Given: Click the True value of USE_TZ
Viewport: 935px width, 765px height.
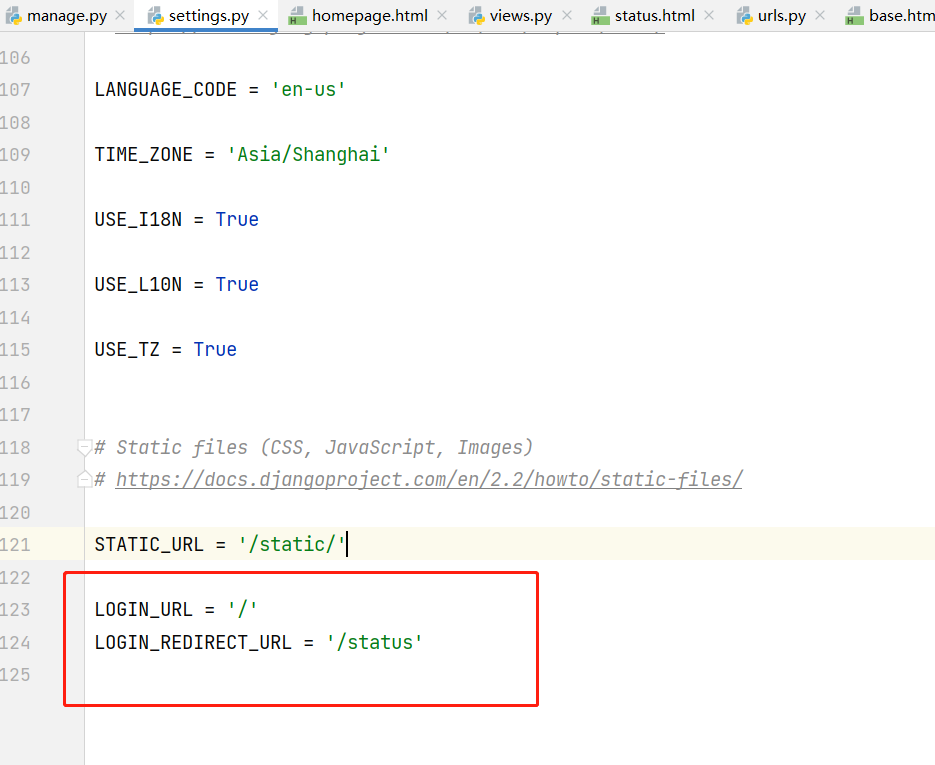Looking at the screenshot, I should [x=215, y=349].
